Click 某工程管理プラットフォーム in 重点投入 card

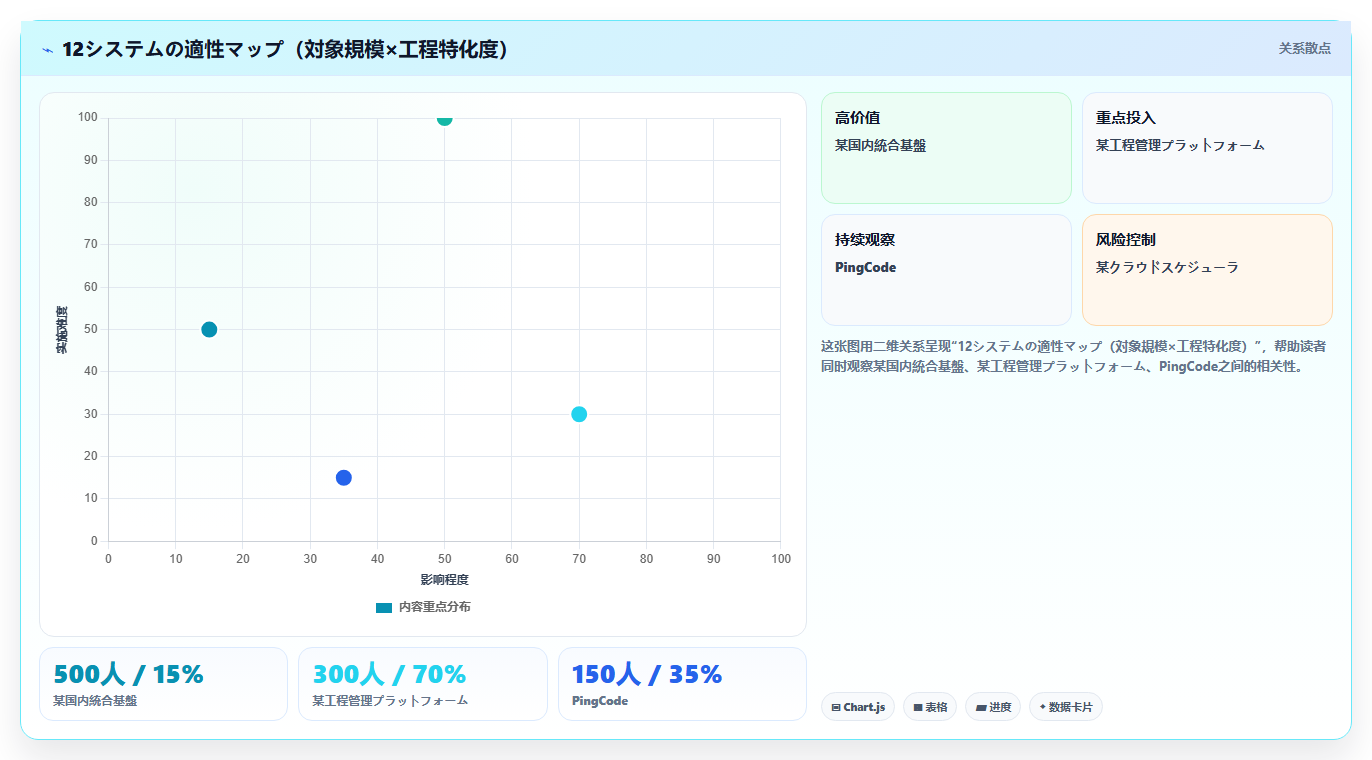[x=1180, y=145]
